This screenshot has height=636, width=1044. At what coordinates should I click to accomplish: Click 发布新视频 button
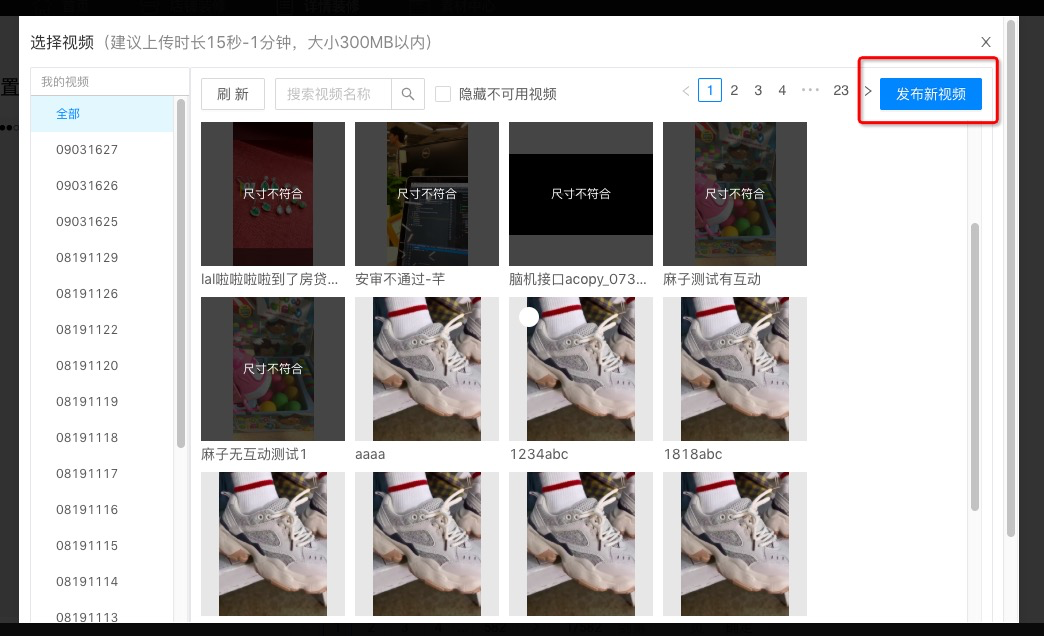pyautogui.click(x=931, y=94)
